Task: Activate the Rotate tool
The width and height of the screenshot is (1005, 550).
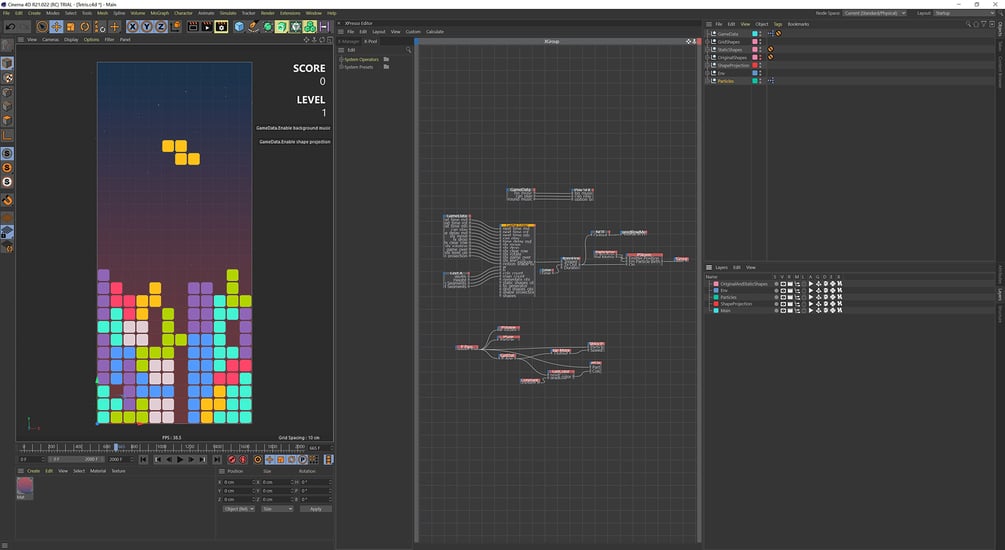Action: click(85, 27)
